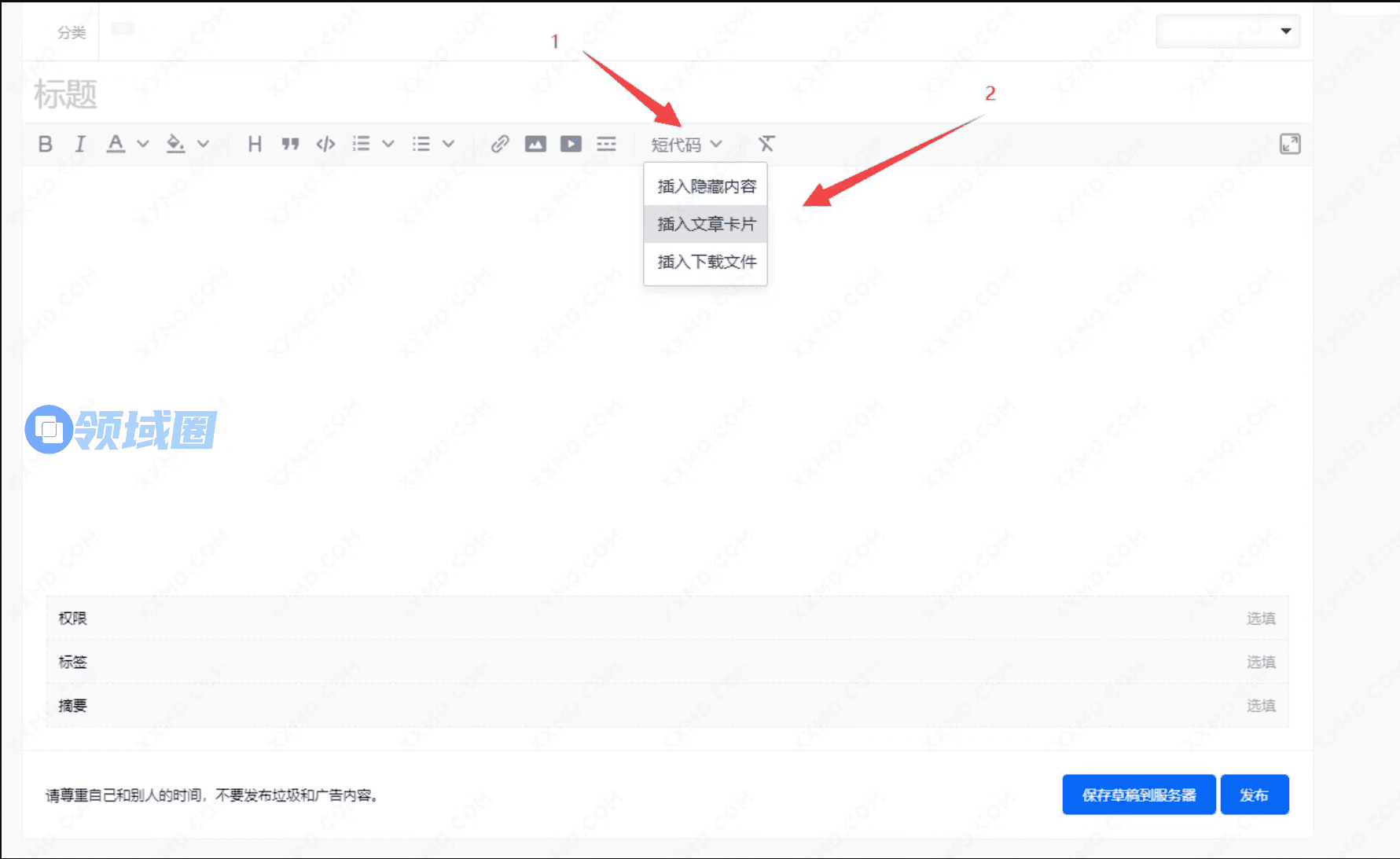Click the 发布 publish button
Viewport: 1400px width, 859px height.
tap(1254, 795)
